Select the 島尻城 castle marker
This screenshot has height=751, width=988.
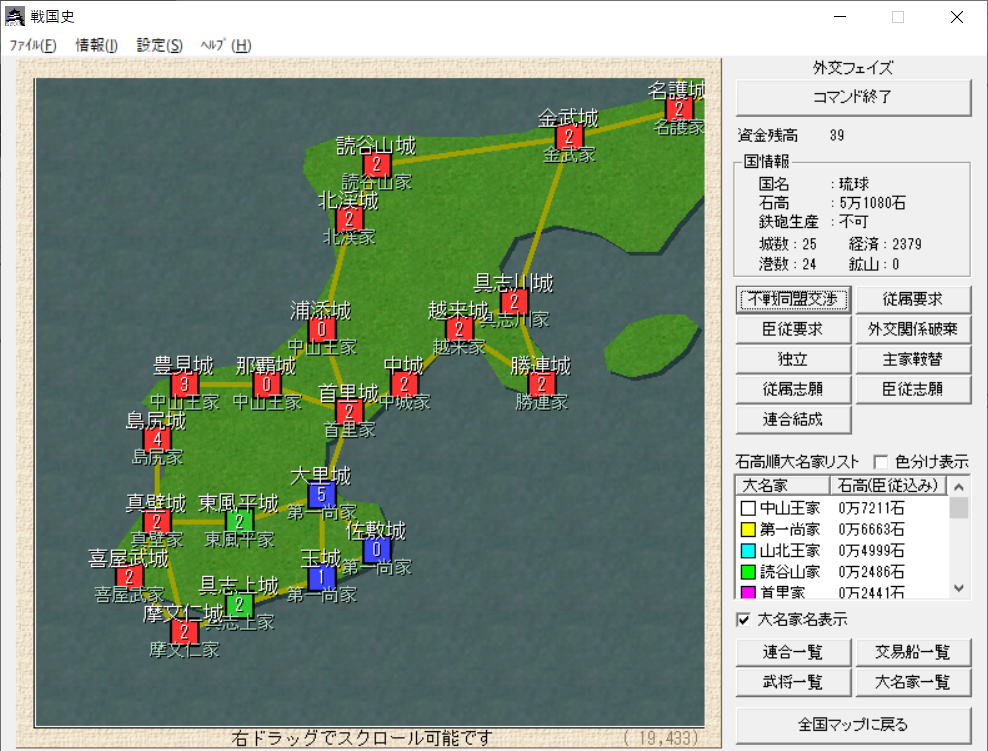[157, 439]
